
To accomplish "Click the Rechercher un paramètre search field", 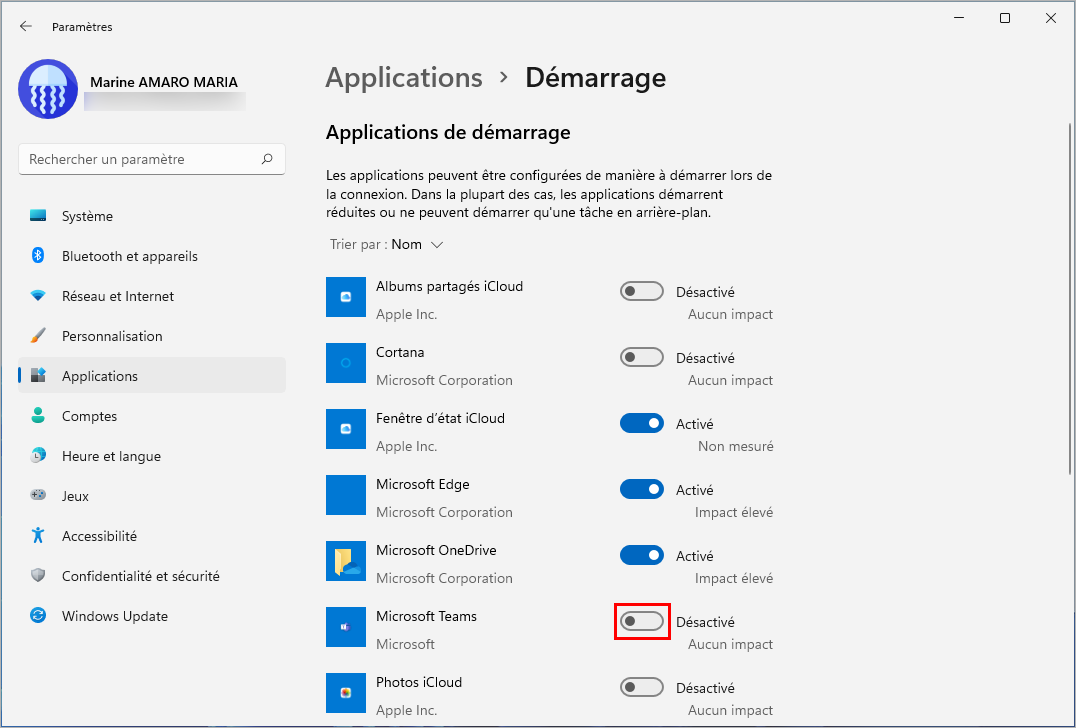I will (x=152, y=159).
